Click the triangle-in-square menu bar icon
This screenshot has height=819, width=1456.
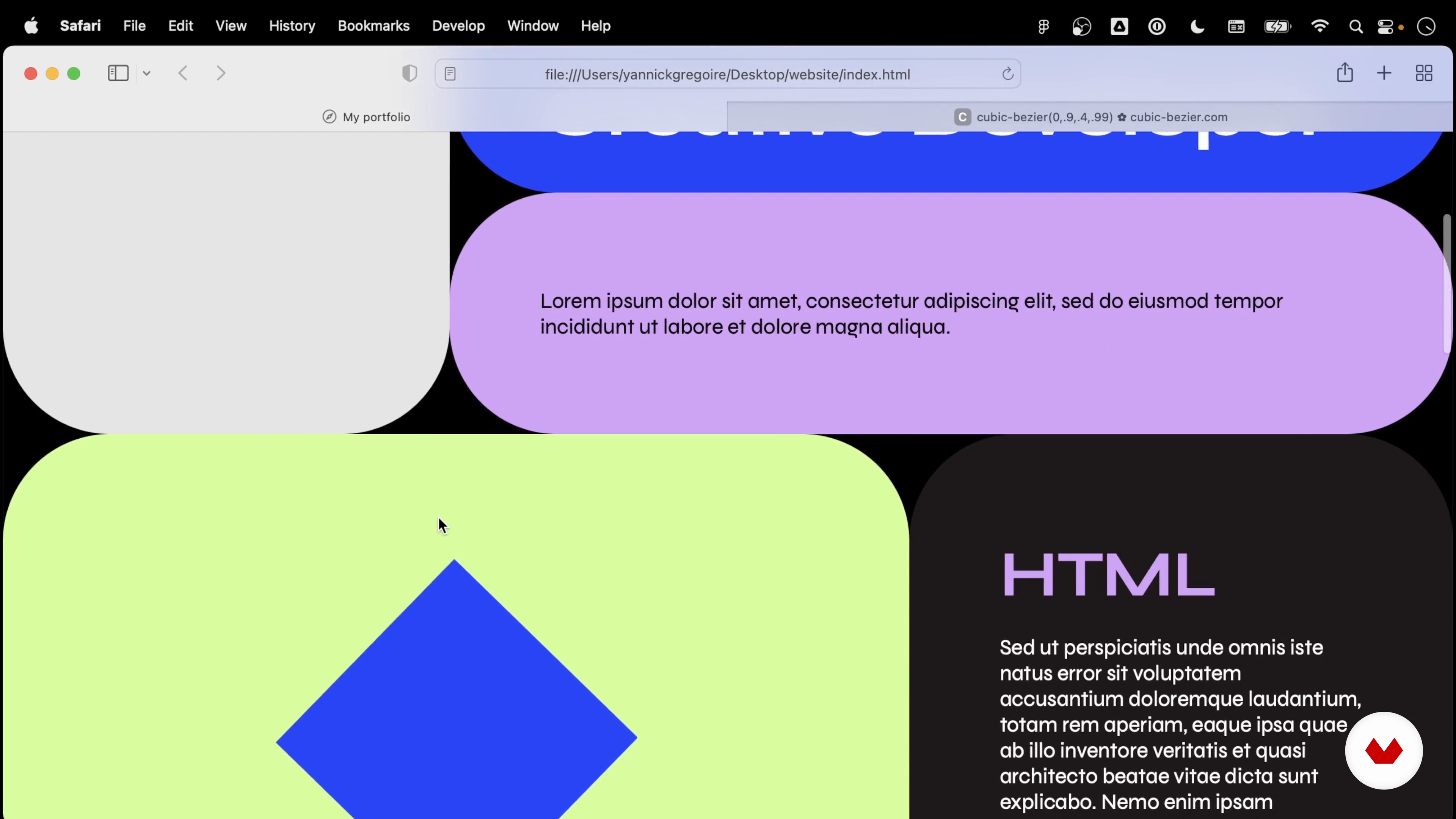(x=1119, y=27)
